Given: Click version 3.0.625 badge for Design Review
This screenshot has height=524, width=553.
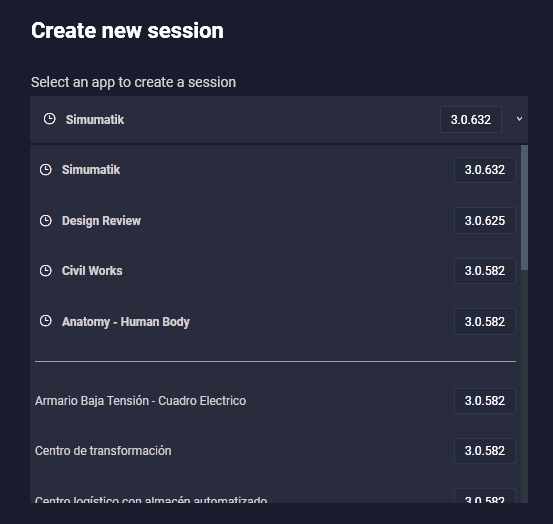Looking at the screenshot, I should (485, 221).
